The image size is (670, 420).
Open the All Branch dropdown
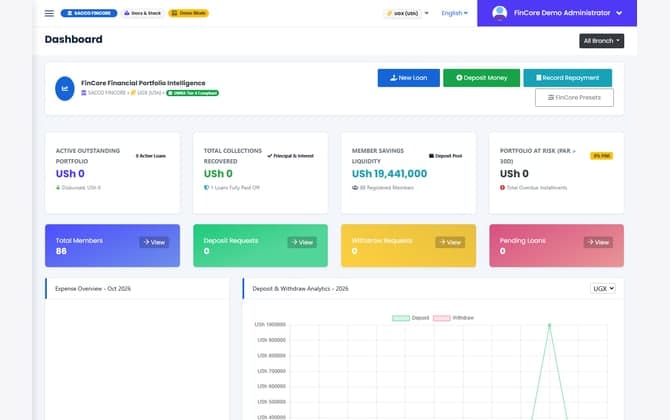[601, 41]
